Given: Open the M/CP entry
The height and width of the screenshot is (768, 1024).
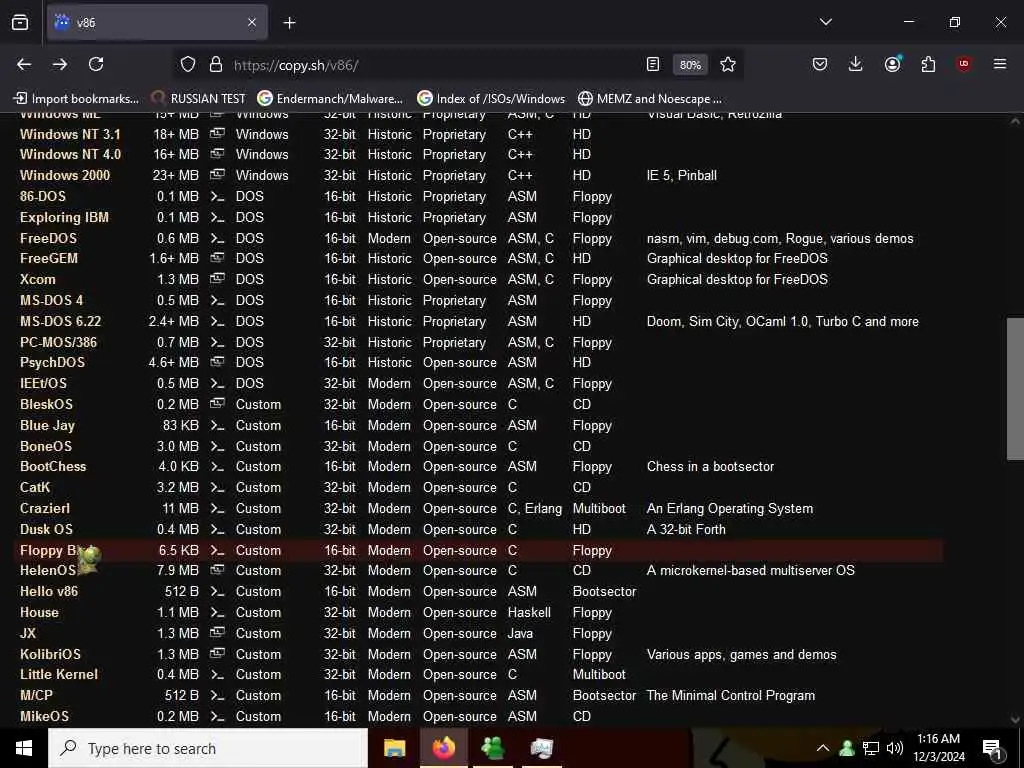Looking at the screenshot, I should tap(36, 695).
